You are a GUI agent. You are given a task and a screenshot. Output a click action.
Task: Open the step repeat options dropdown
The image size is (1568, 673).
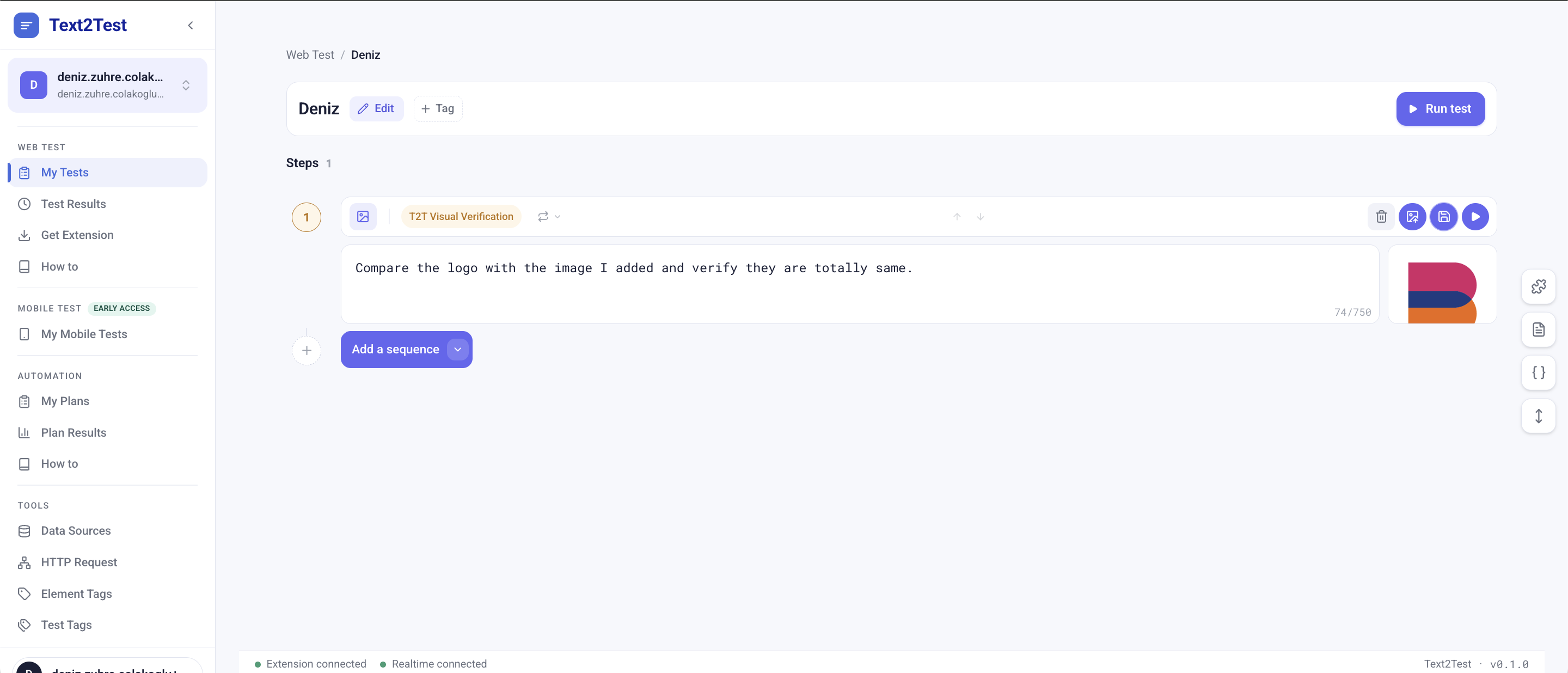(x=549, y=217)
